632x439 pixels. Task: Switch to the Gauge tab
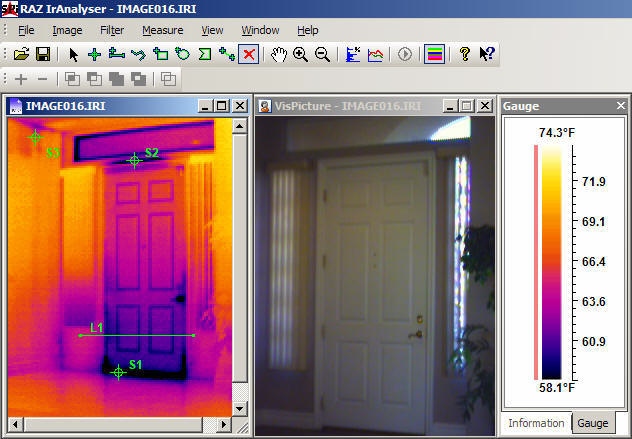(x=593, y=423)
